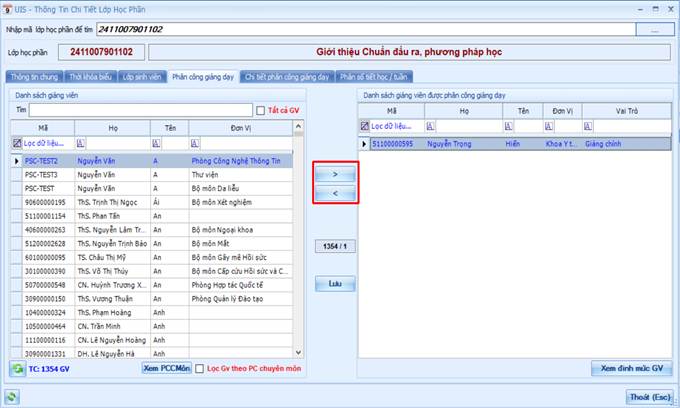Open the Chi tiết phân công giảng dạy tab
Image resolution: width=680 pixels, height=408 pixels.
point(287,77)
